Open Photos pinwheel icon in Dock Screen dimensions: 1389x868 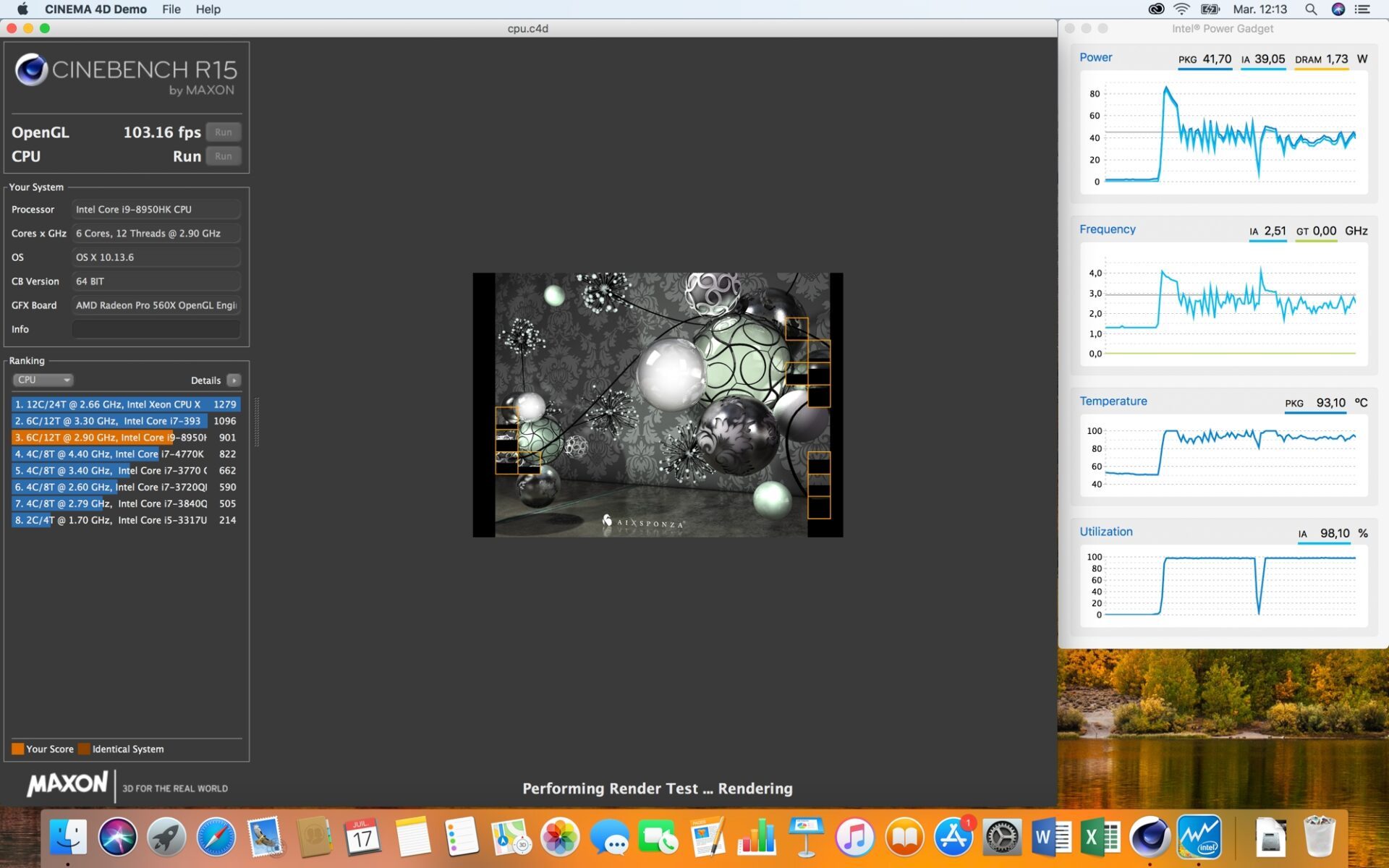(x=560, y=837)
